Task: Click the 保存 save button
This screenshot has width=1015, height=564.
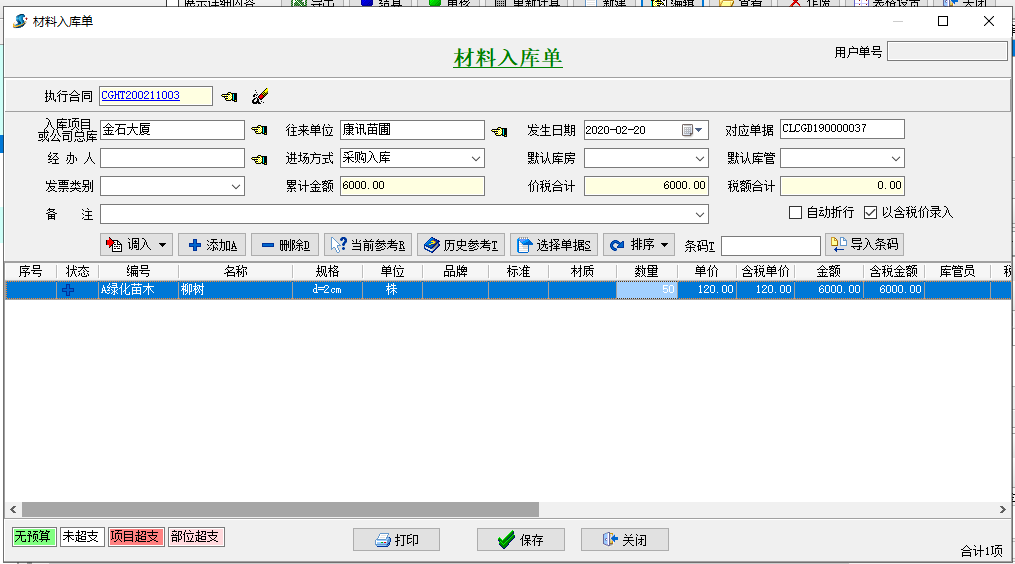Action: tap(520, 540)
